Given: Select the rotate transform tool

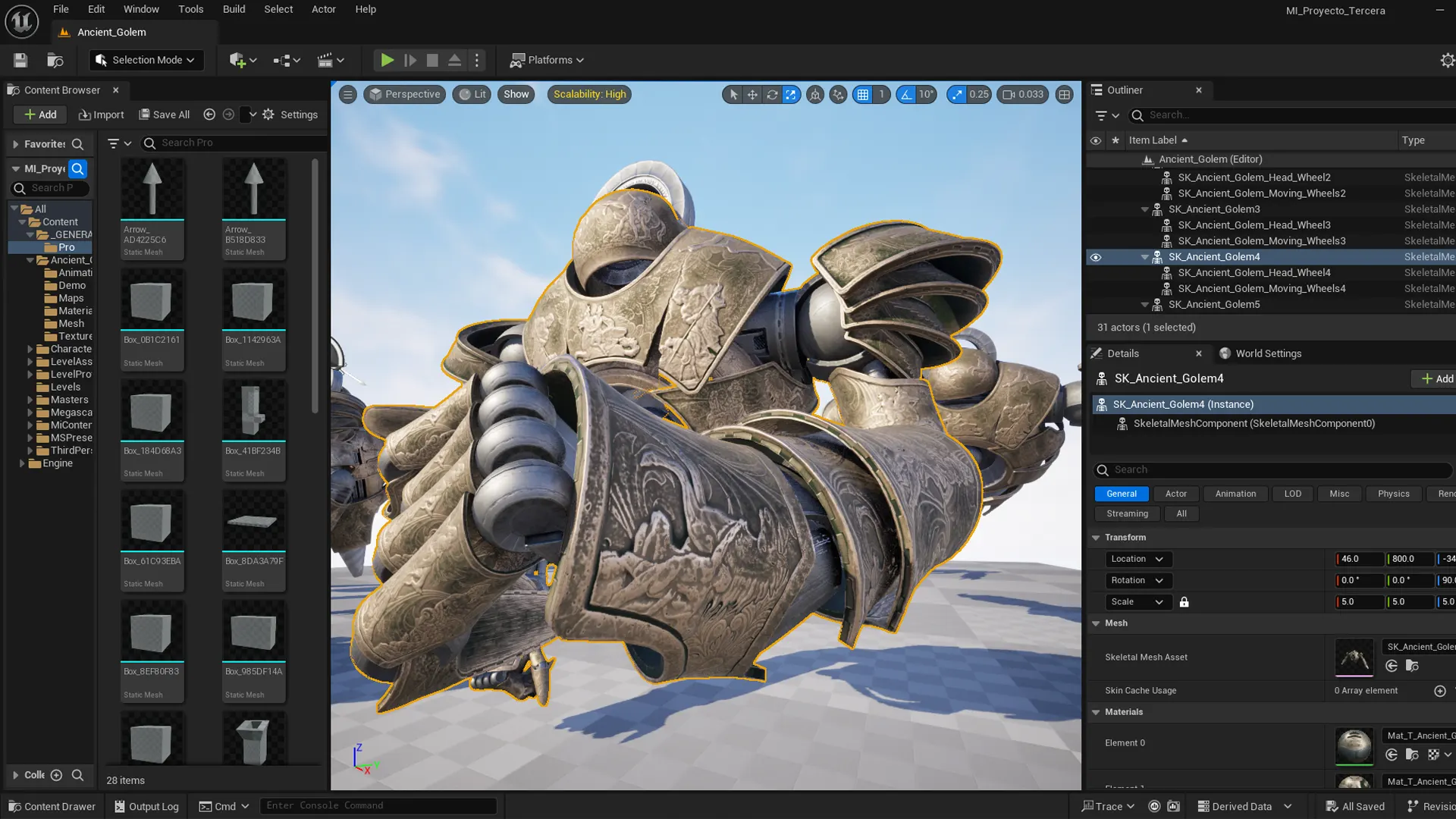Looking at the screenshot, I should click(x=771, y=95).
